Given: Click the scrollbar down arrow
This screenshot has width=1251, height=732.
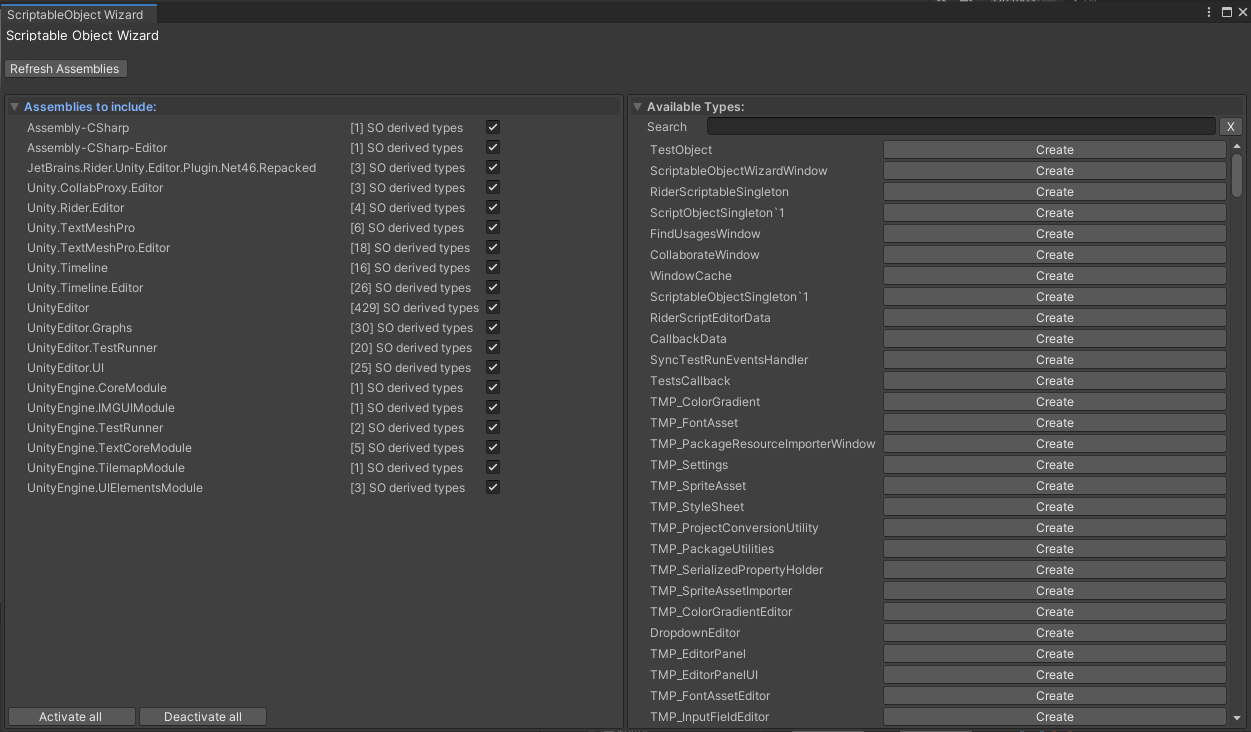Looking at the screenshot, I should tap(1237, 720).
